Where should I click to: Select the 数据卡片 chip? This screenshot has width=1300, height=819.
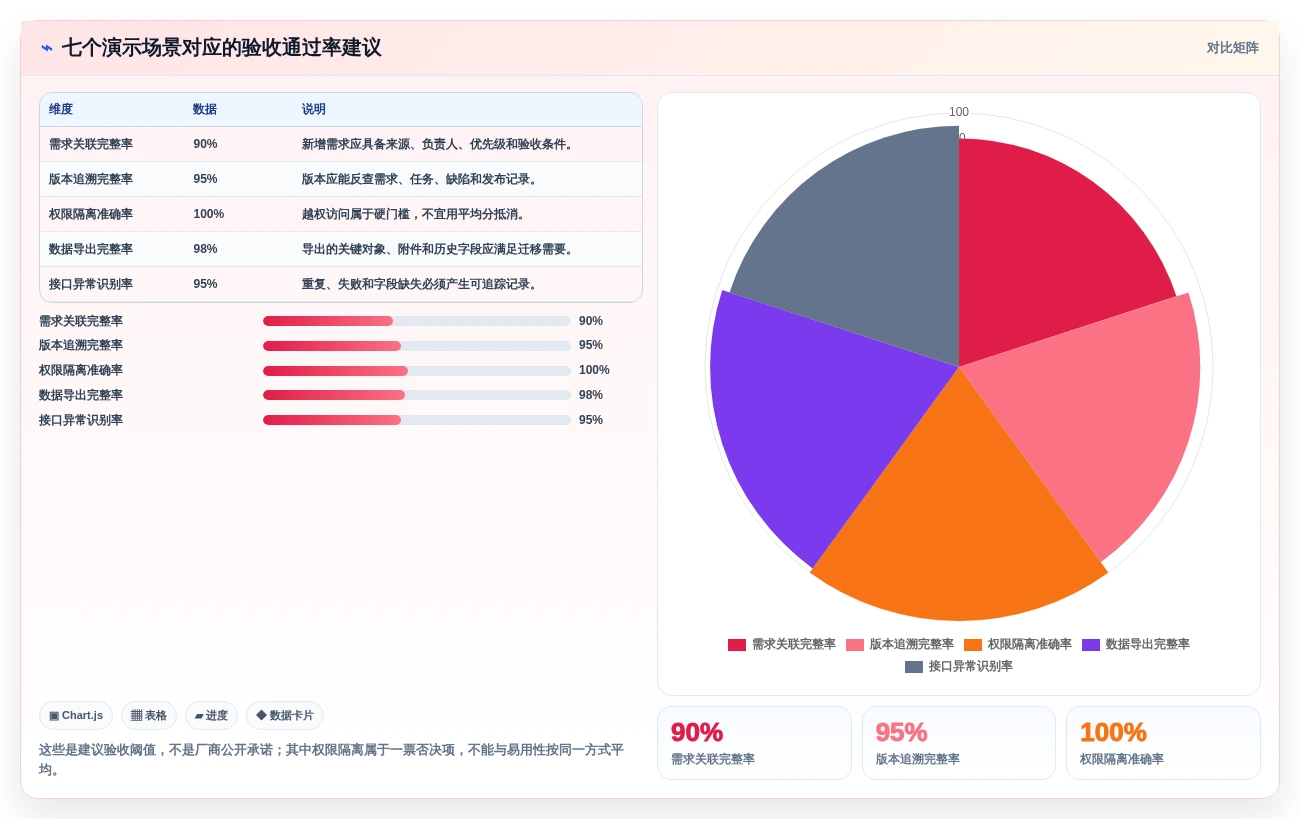pos(285,715)
